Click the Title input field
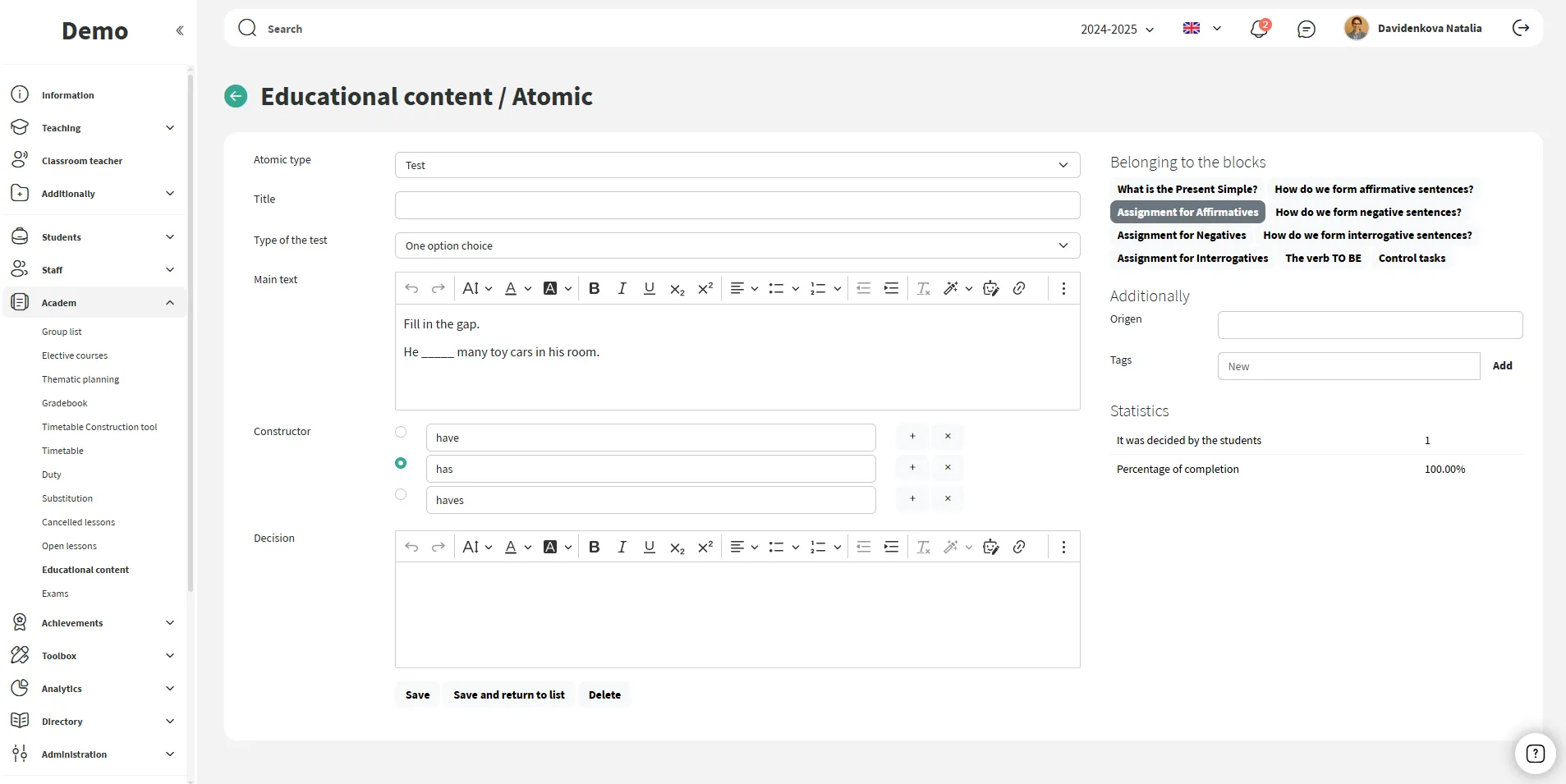 (x=737, y=205)
